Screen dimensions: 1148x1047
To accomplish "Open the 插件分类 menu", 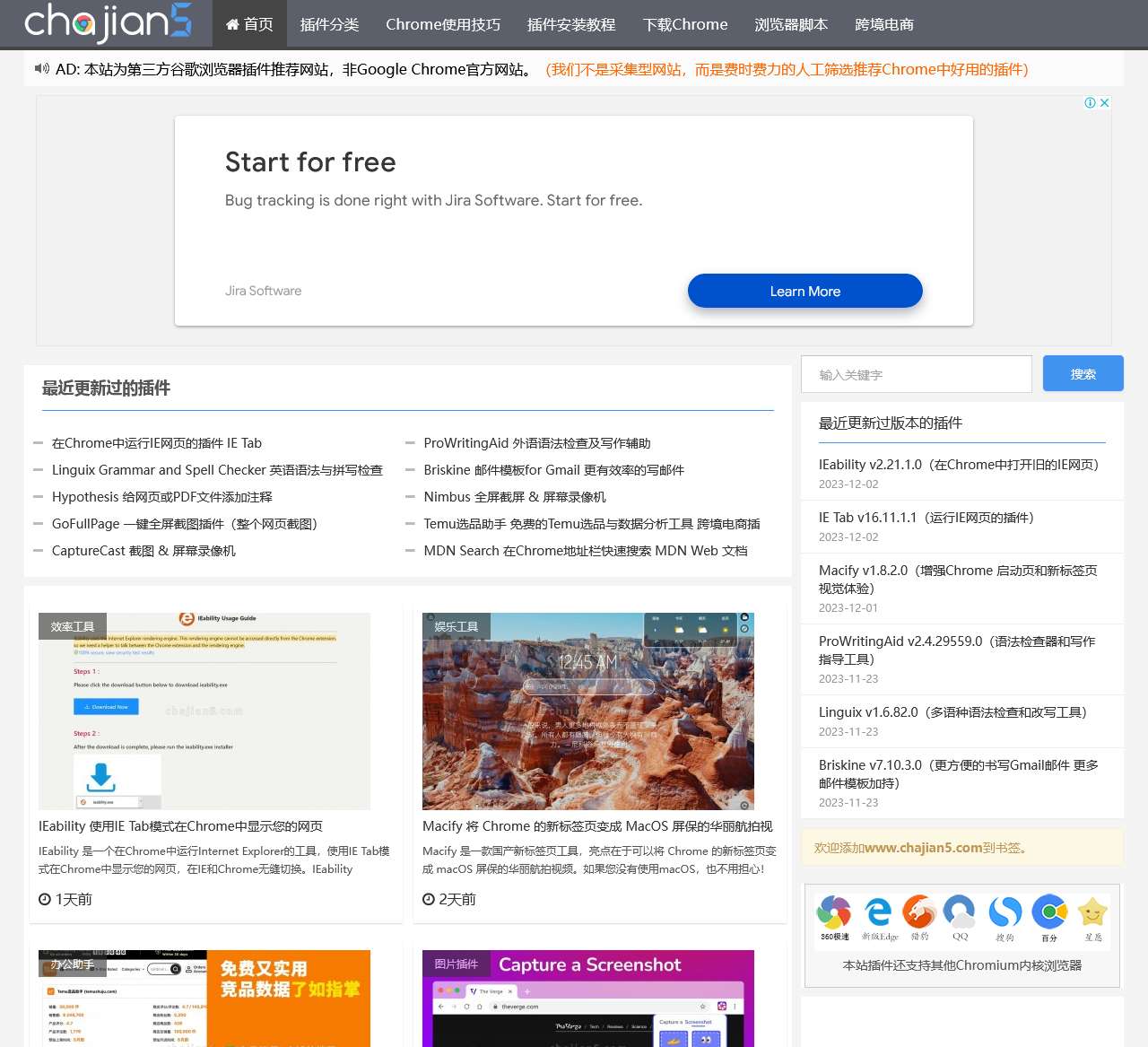I will [x=329, y=24].
